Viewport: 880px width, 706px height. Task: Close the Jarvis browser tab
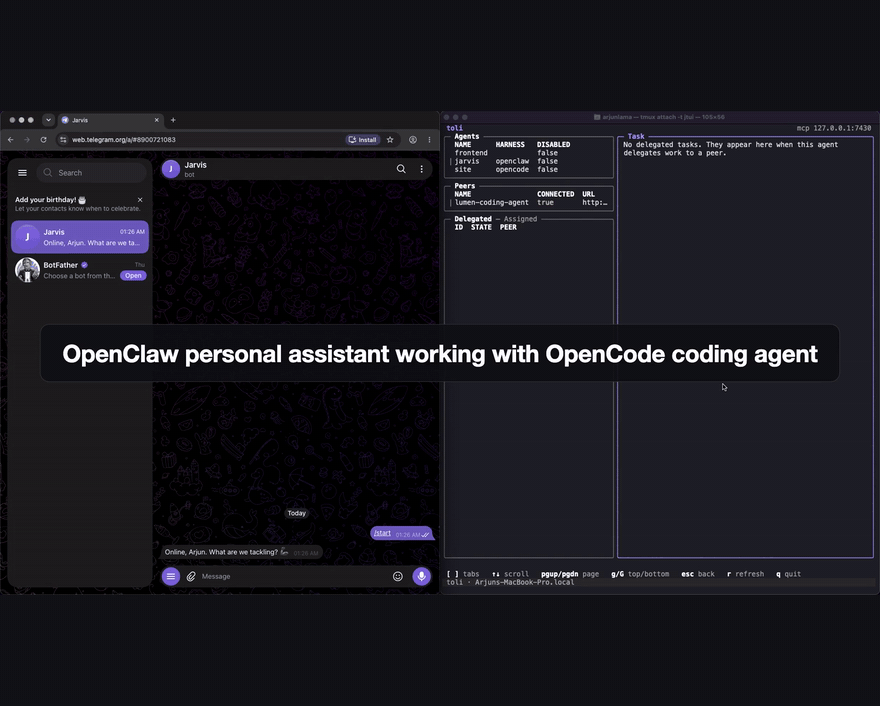click(x=157, y=120)
